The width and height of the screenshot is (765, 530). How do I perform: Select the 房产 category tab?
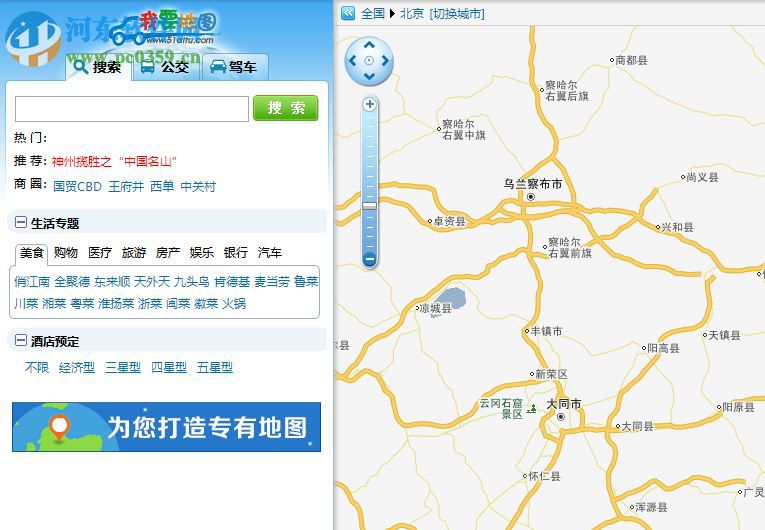(168, 252)
